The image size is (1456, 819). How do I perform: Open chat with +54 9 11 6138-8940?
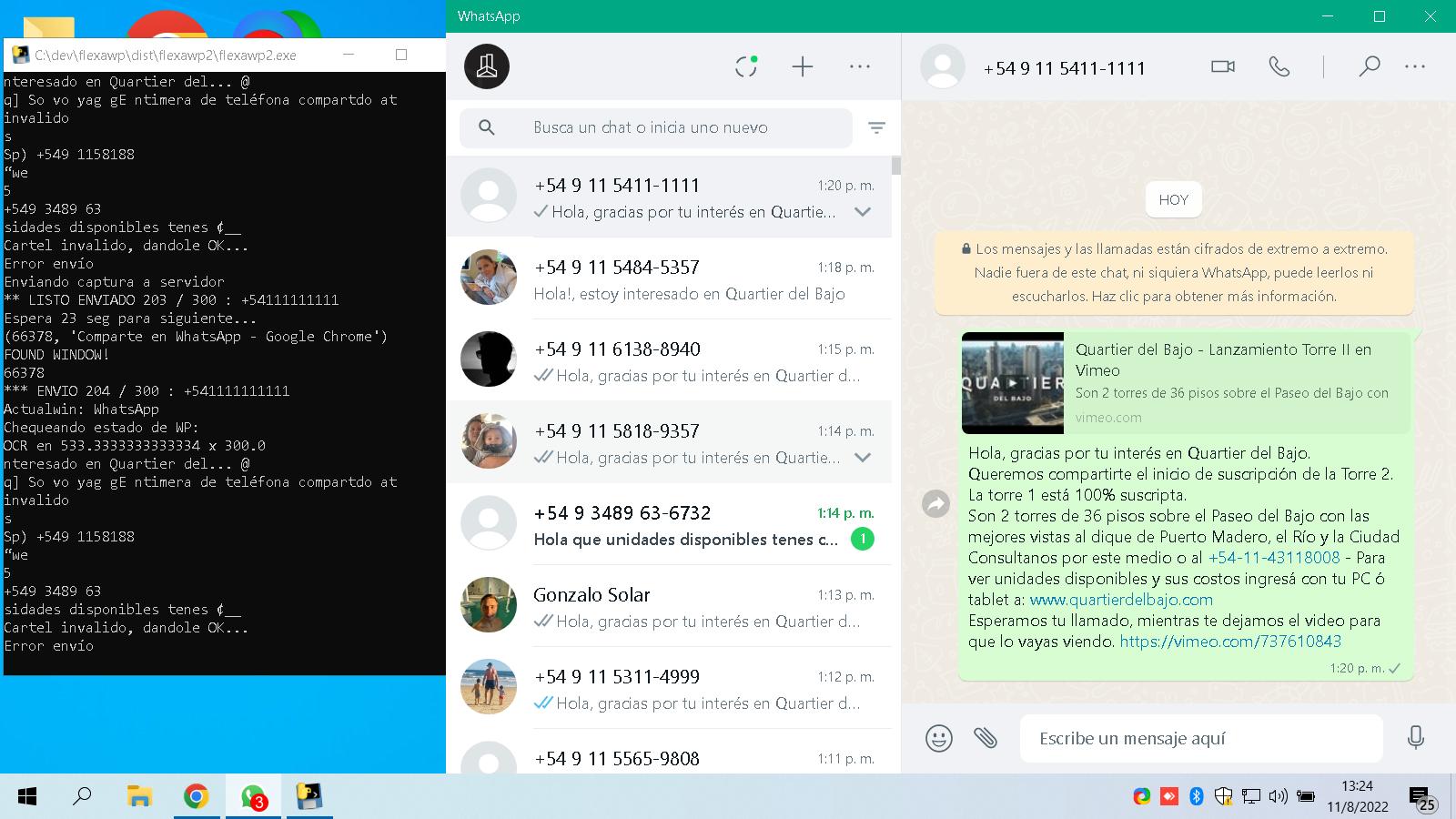pyautogui.click(x=669, y=360)
